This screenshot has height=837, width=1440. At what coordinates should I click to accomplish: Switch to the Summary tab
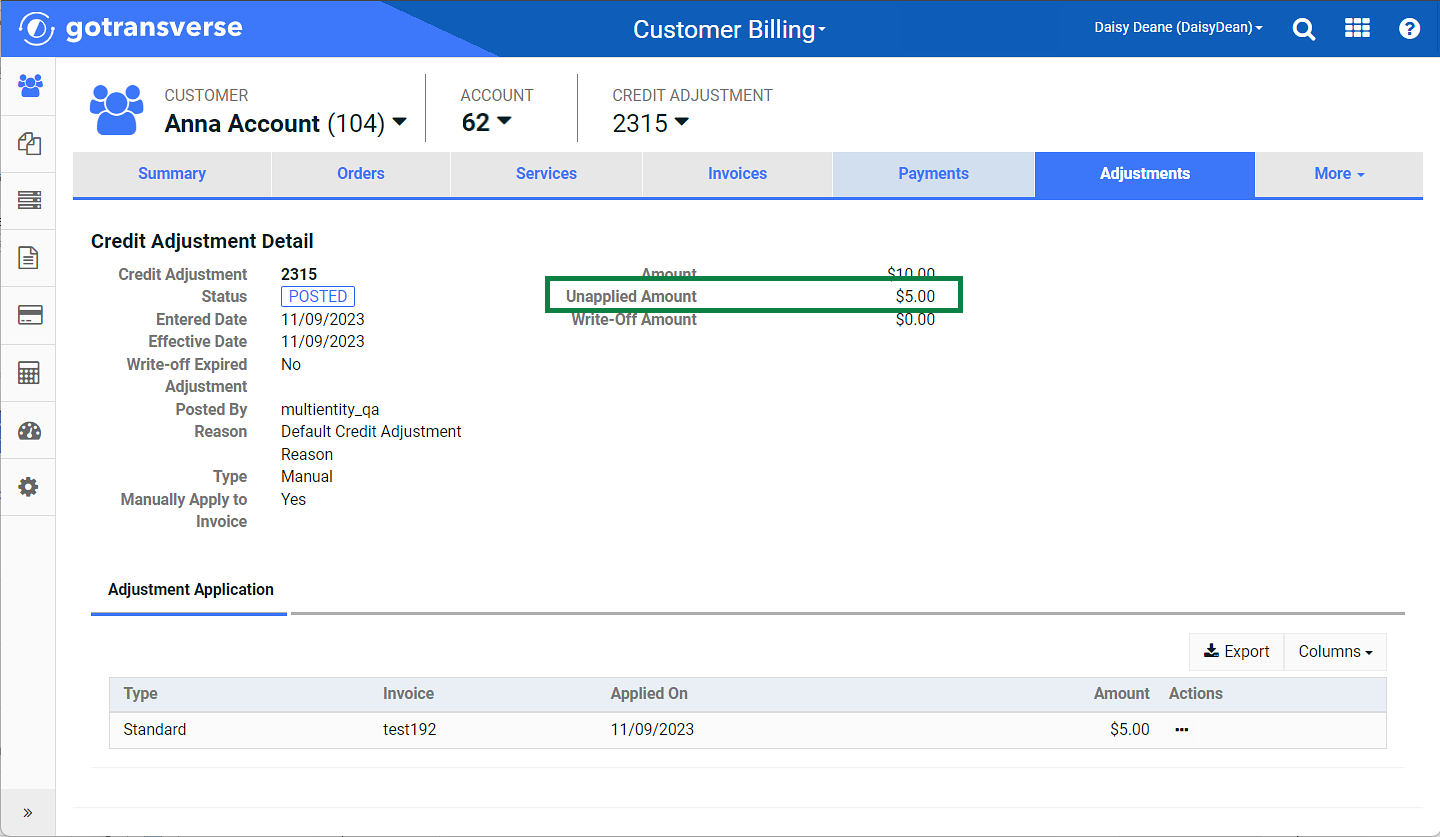pyautogui.click(x=172, y=174)
